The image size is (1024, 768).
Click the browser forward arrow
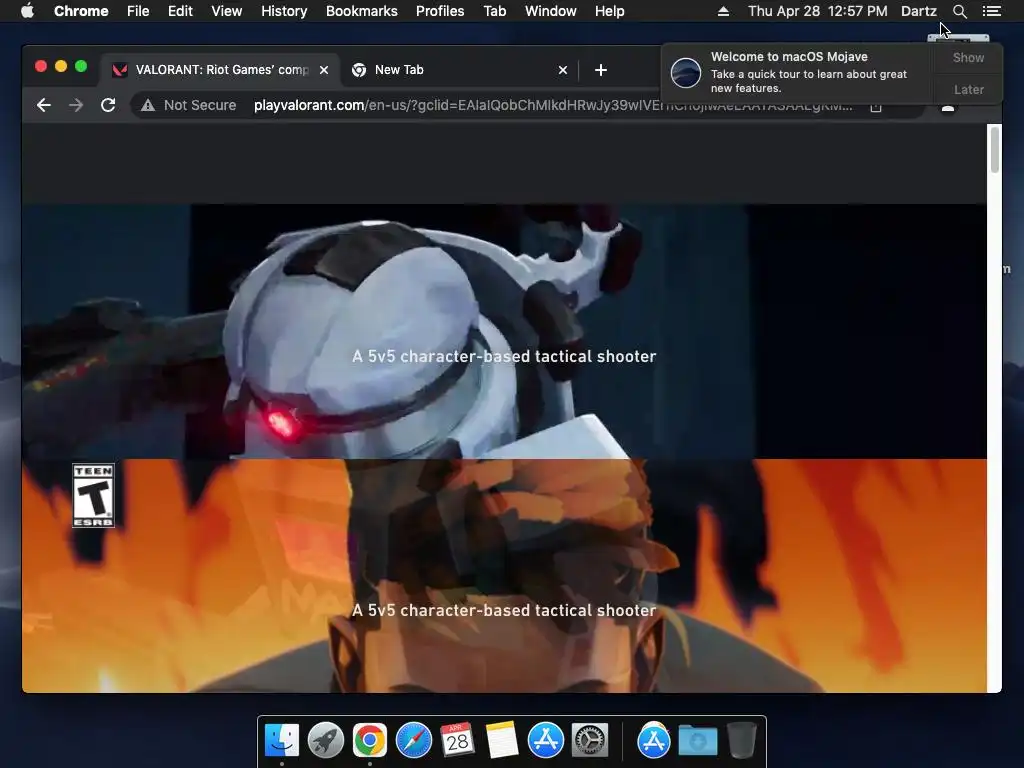point(76,105)
